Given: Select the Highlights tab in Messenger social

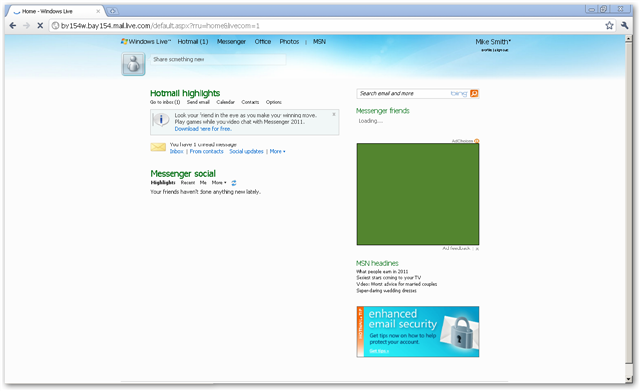Looking at the screenshot, I should click(x=163, y=183).
